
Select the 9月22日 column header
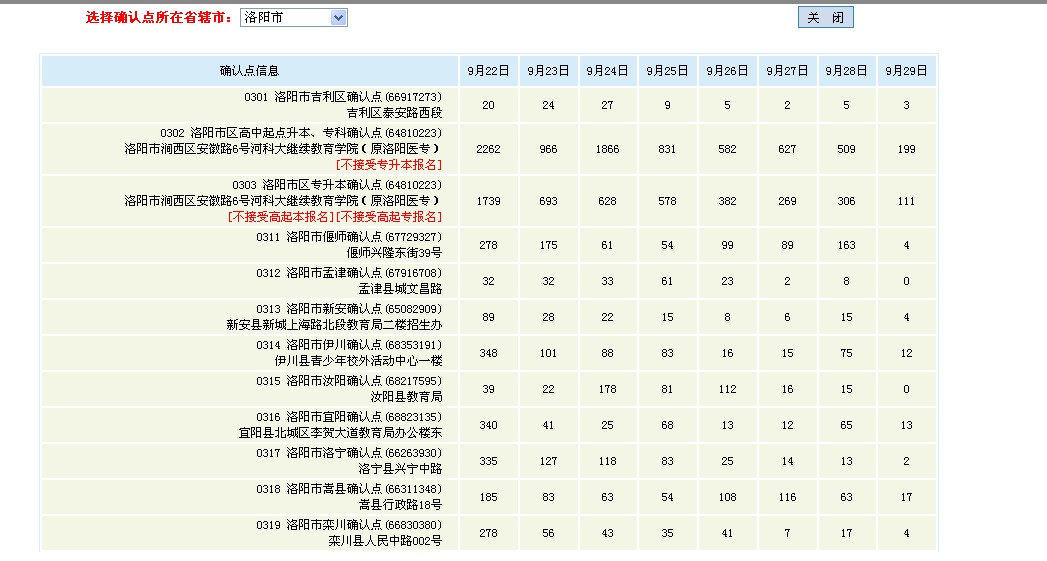pos(488,71)
